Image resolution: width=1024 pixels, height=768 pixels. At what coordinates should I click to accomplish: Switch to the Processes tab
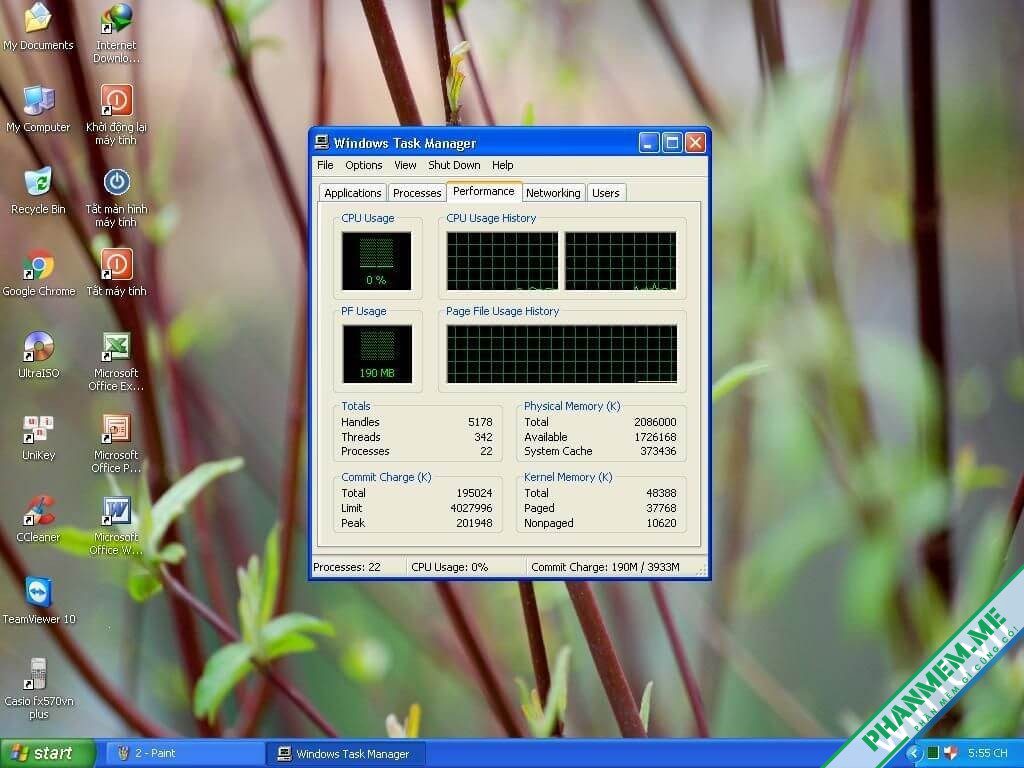coord(417,193)
